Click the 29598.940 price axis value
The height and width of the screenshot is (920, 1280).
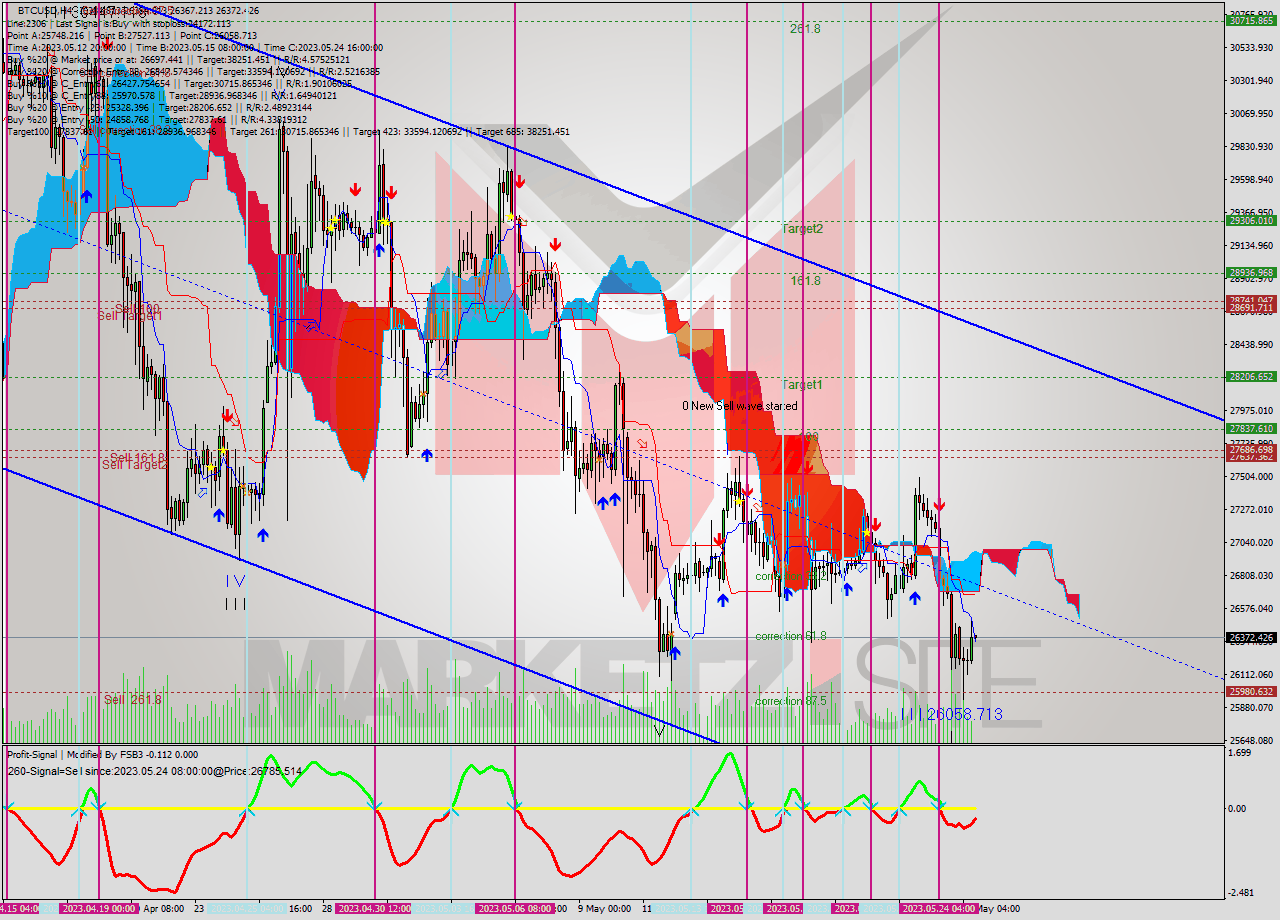(x=1250, y=180)
